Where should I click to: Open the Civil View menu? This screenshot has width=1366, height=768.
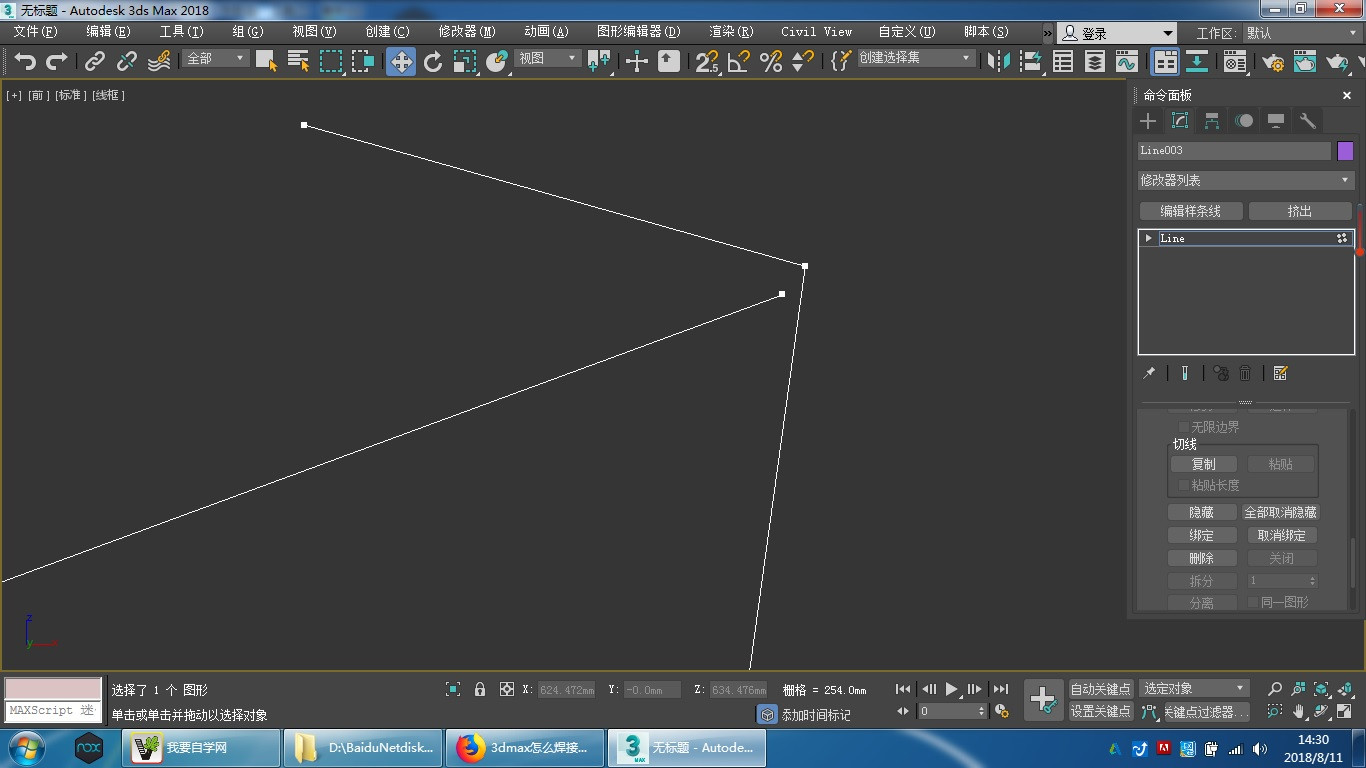(x=817, y=32)
